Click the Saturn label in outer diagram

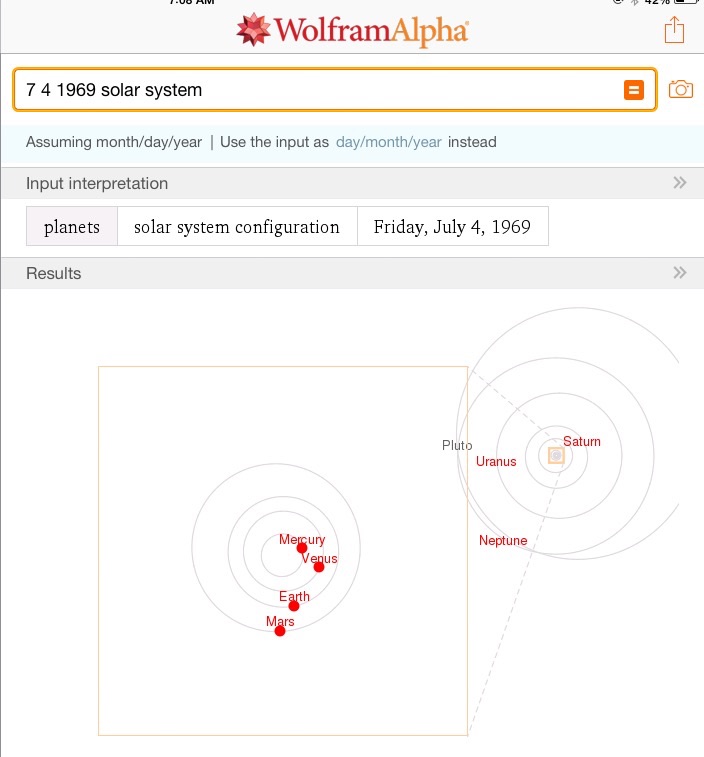click(x=582, y=441)
